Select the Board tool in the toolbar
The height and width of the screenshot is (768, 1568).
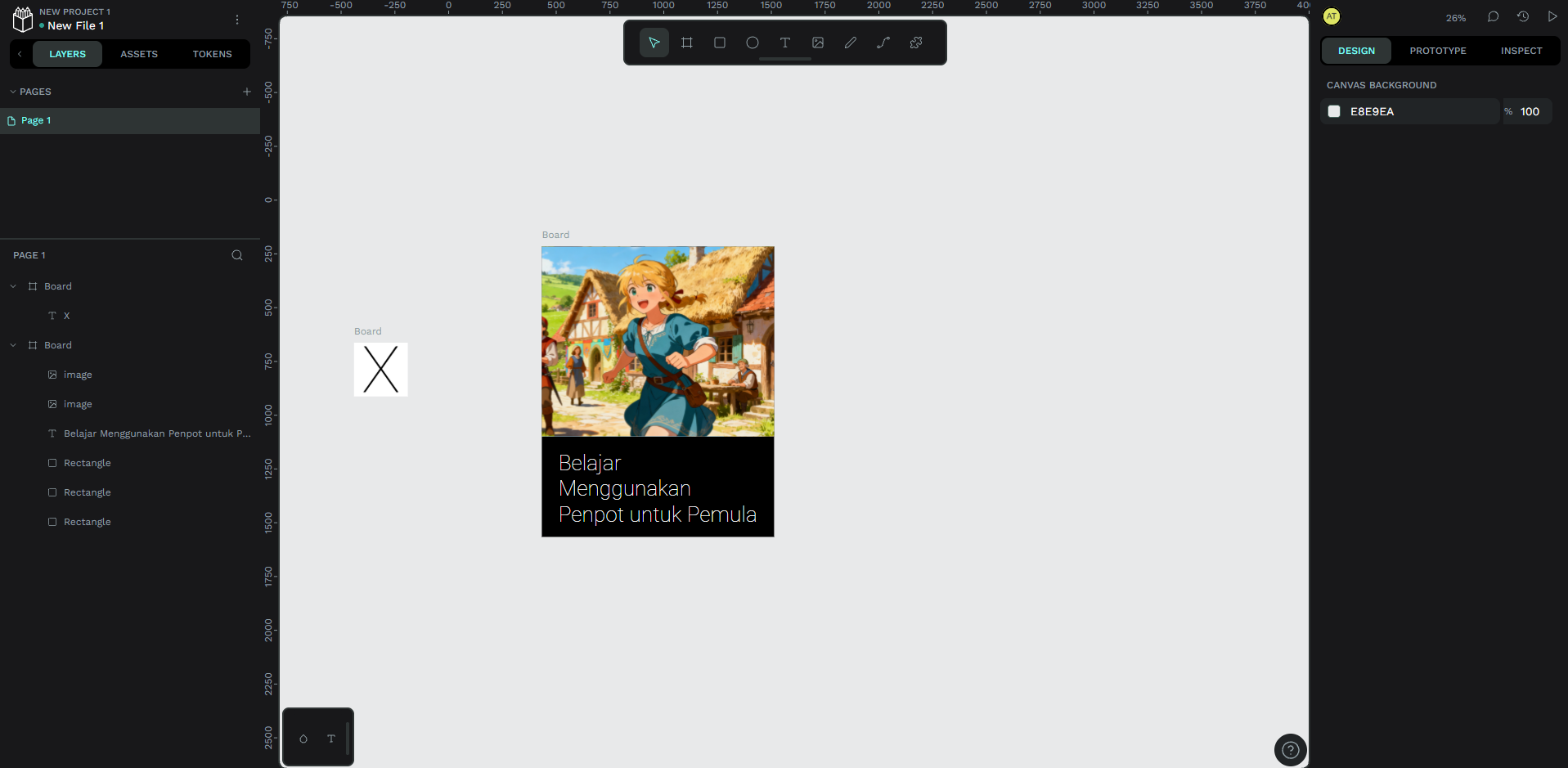tap(687, 43)
